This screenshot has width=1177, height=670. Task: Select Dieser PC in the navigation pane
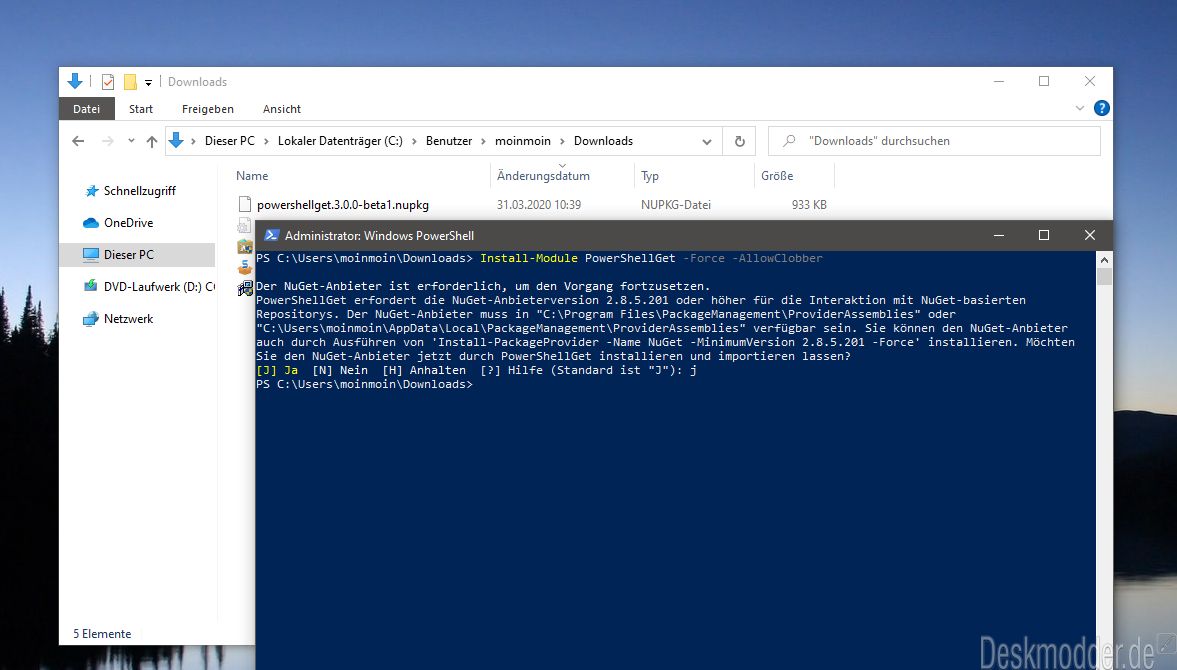click(x=137, y=254)
